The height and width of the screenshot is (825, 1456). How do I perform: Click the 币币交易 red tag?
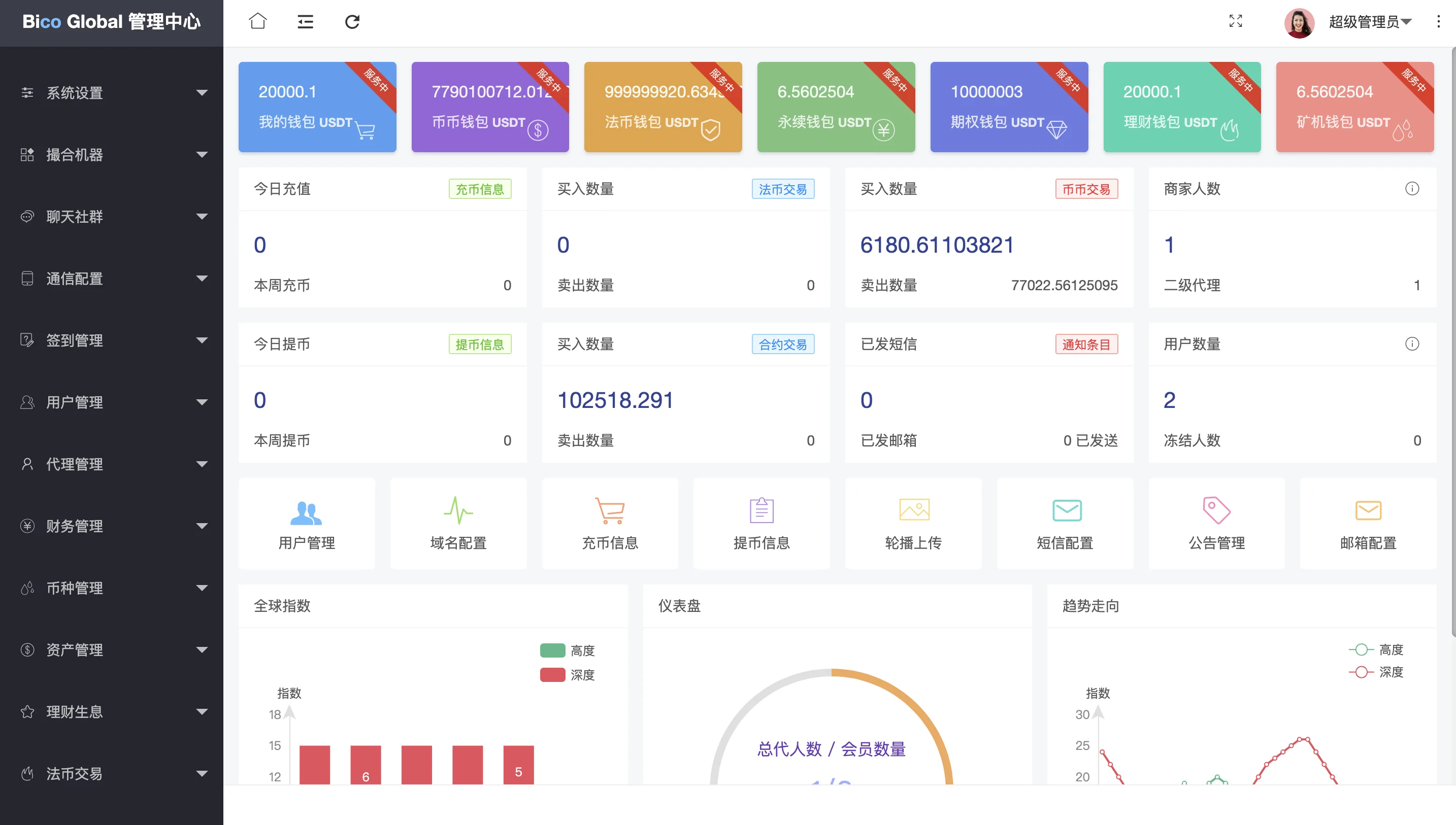[1086, 189]
